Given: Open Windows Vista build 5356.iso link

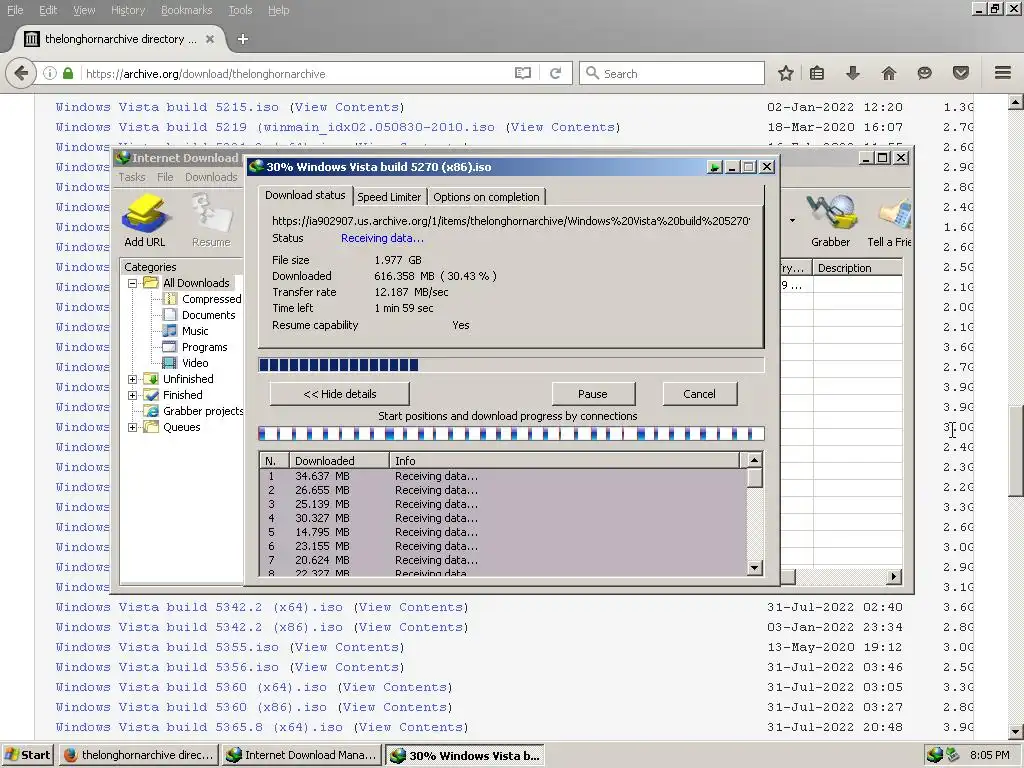Looking at the screenshot, I should click(167, 667).
